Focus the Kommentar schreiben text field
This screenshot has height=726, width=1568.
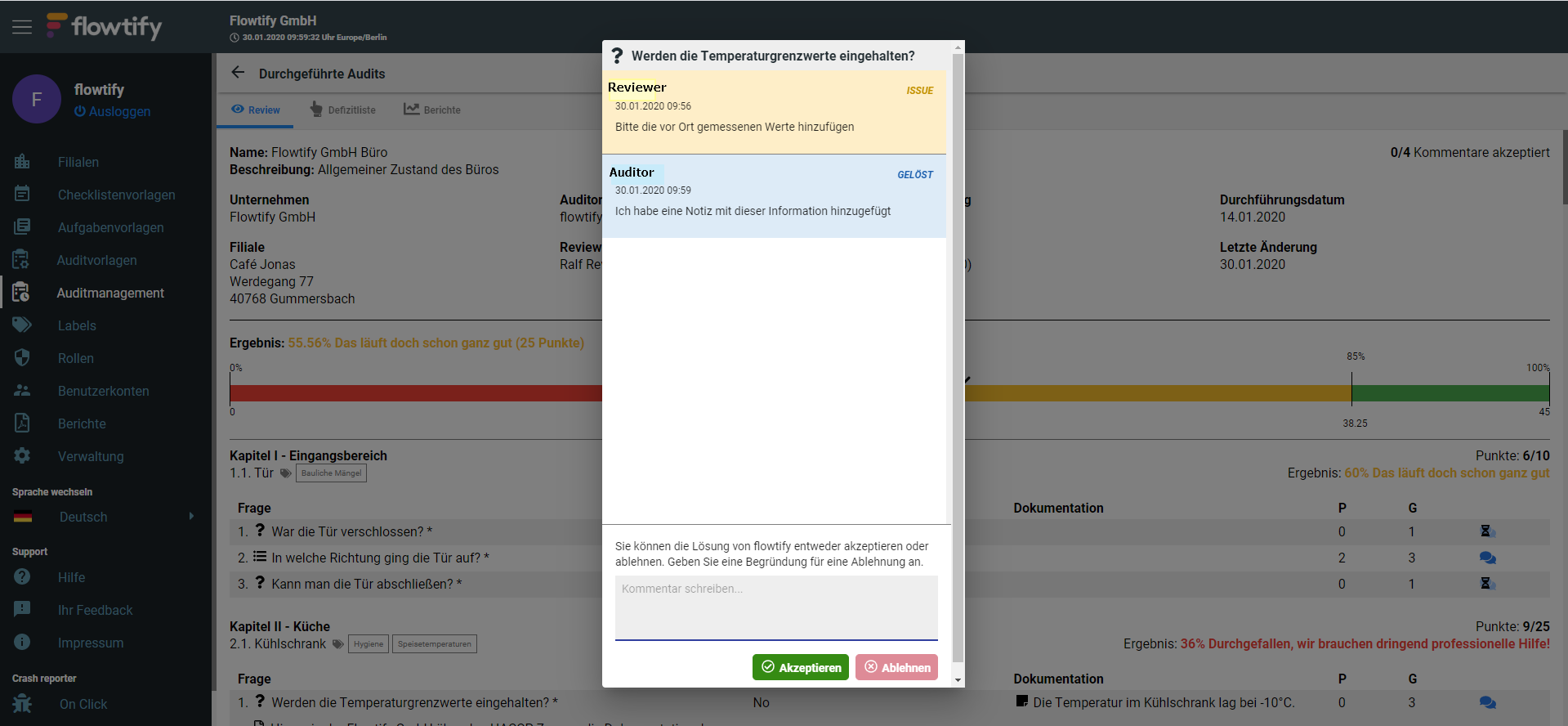pyautogui.click(x=775, y=607)
